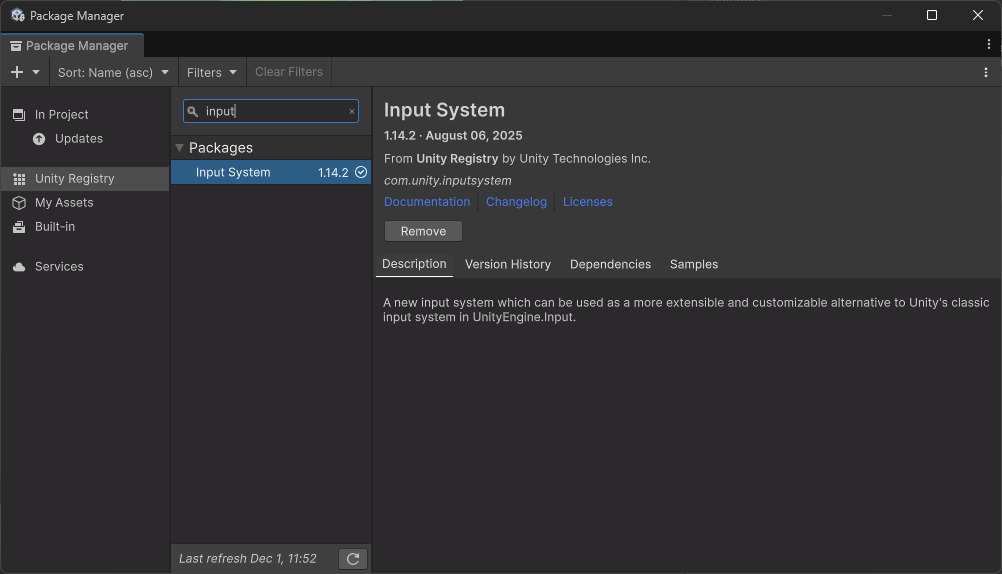This screenshot has height=574, width=1002.
Task: Click the Clear Filters button
Action: click(x=289, y=72)
